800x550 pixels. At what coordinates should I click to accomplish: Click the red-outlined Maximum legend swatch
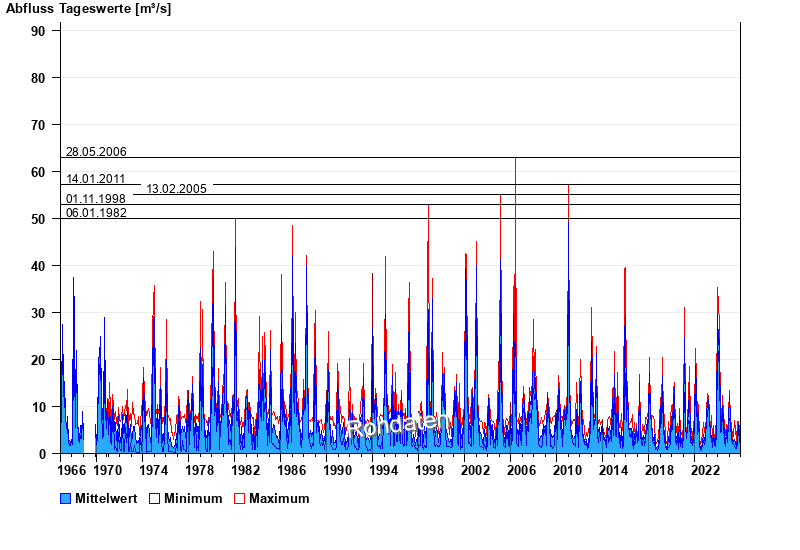click(x=239, y=498)
